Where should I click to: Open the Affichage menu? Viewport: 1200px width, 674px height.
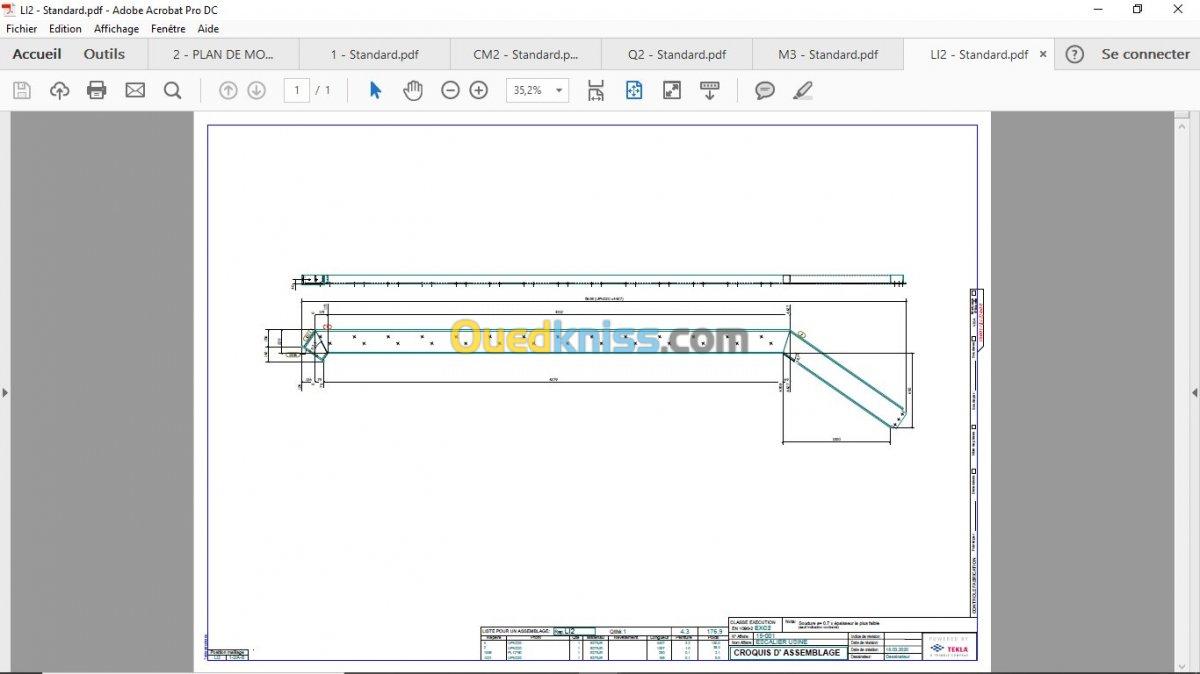tap(116, 29)
